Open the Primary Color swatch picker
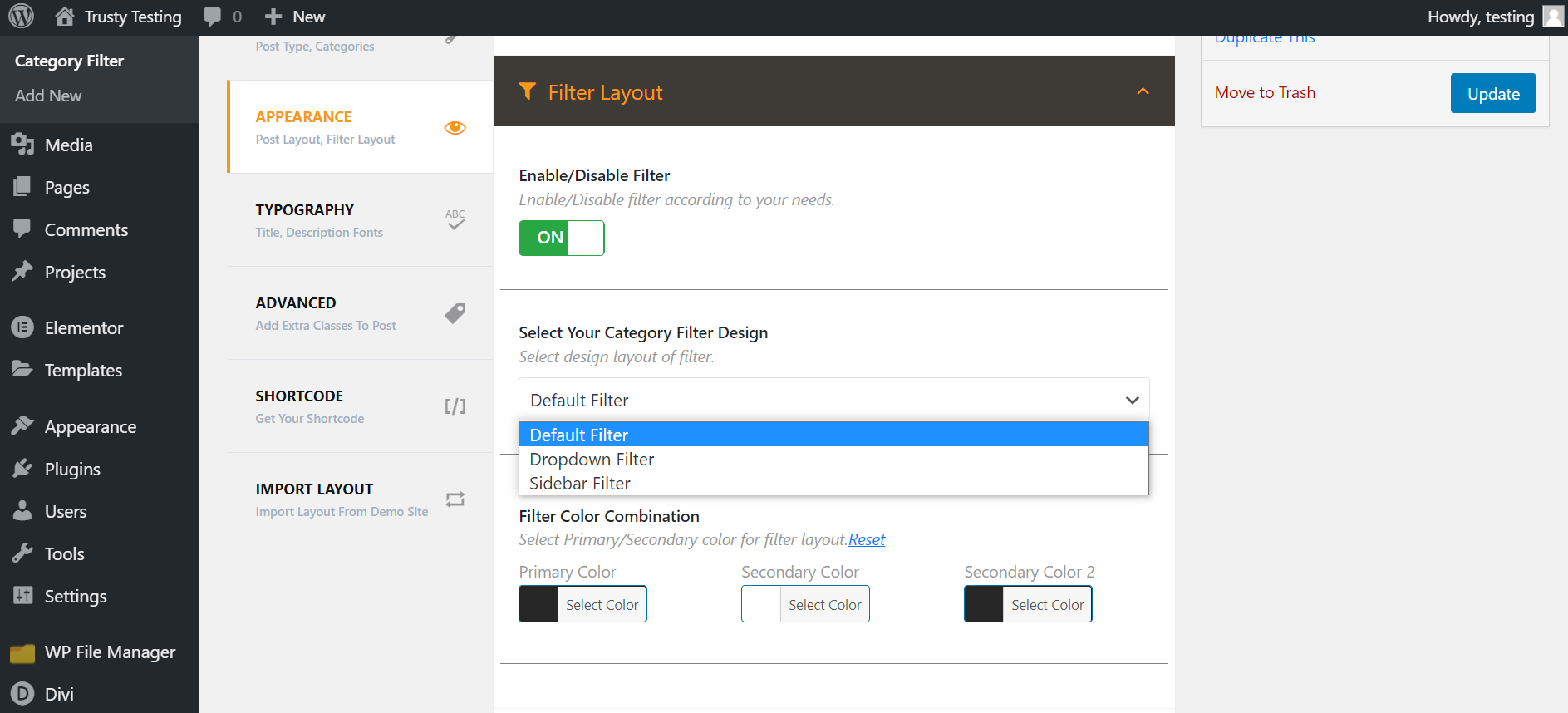The width and height of the screenshot is (1568, 713). [538, 605]
